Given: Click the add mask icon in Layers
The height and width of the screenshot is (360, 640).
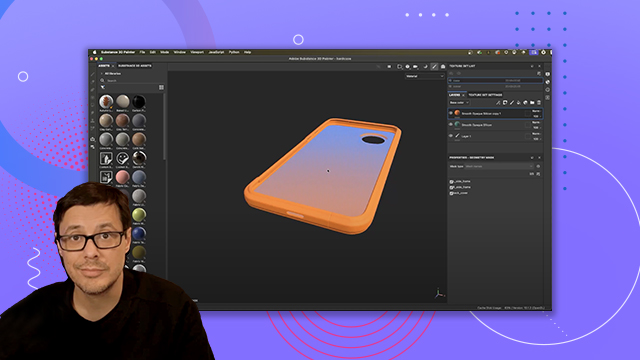Looking at the screenshot, I should [505, 103].
